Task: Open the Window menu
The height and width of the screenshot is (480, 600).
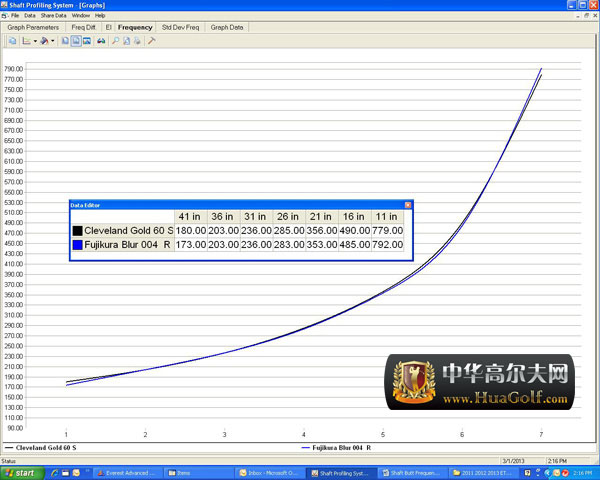Action: [81, 16]
